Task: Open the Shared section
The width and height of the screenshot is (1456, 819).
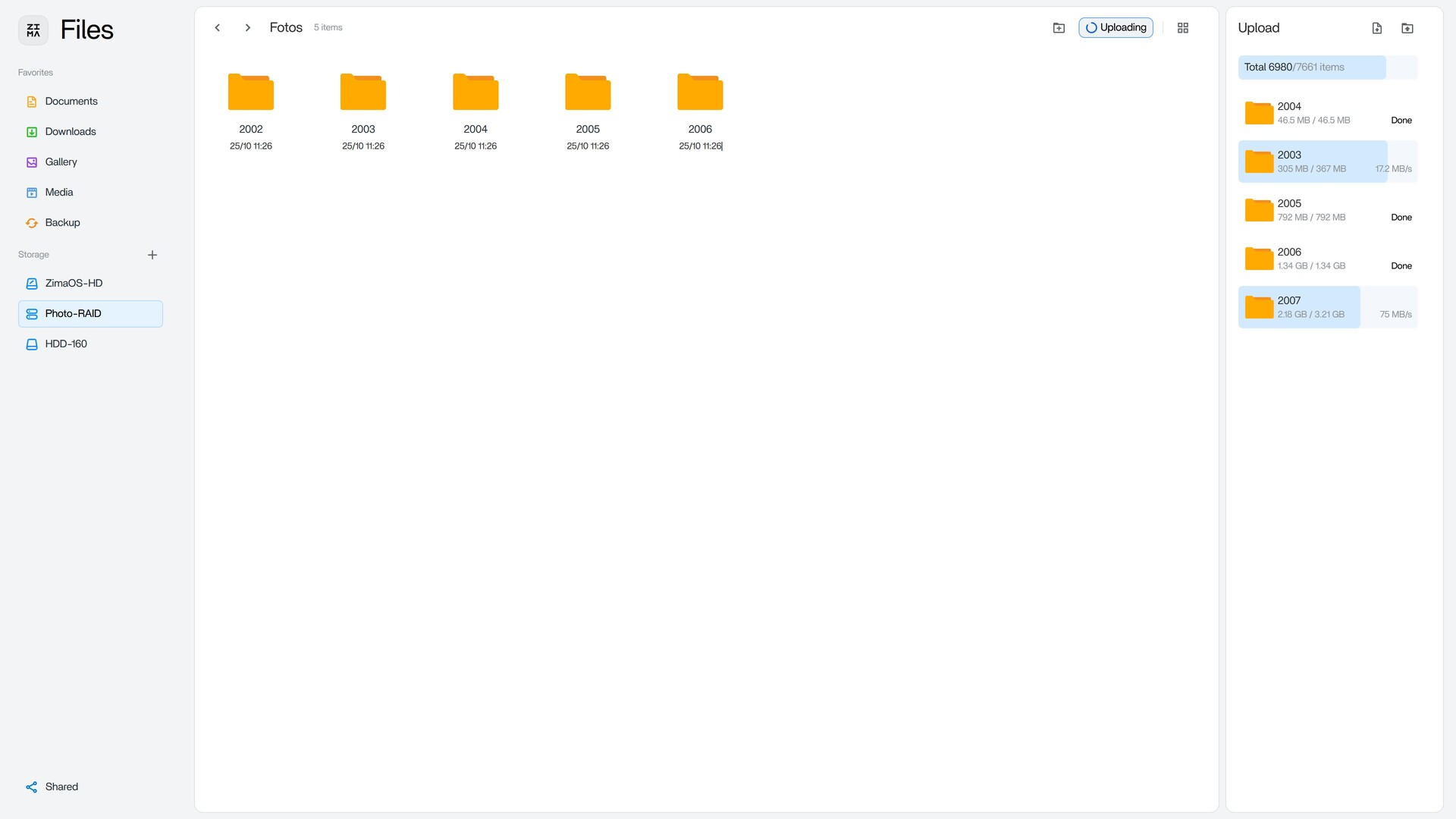Action: tap(61, 787)
